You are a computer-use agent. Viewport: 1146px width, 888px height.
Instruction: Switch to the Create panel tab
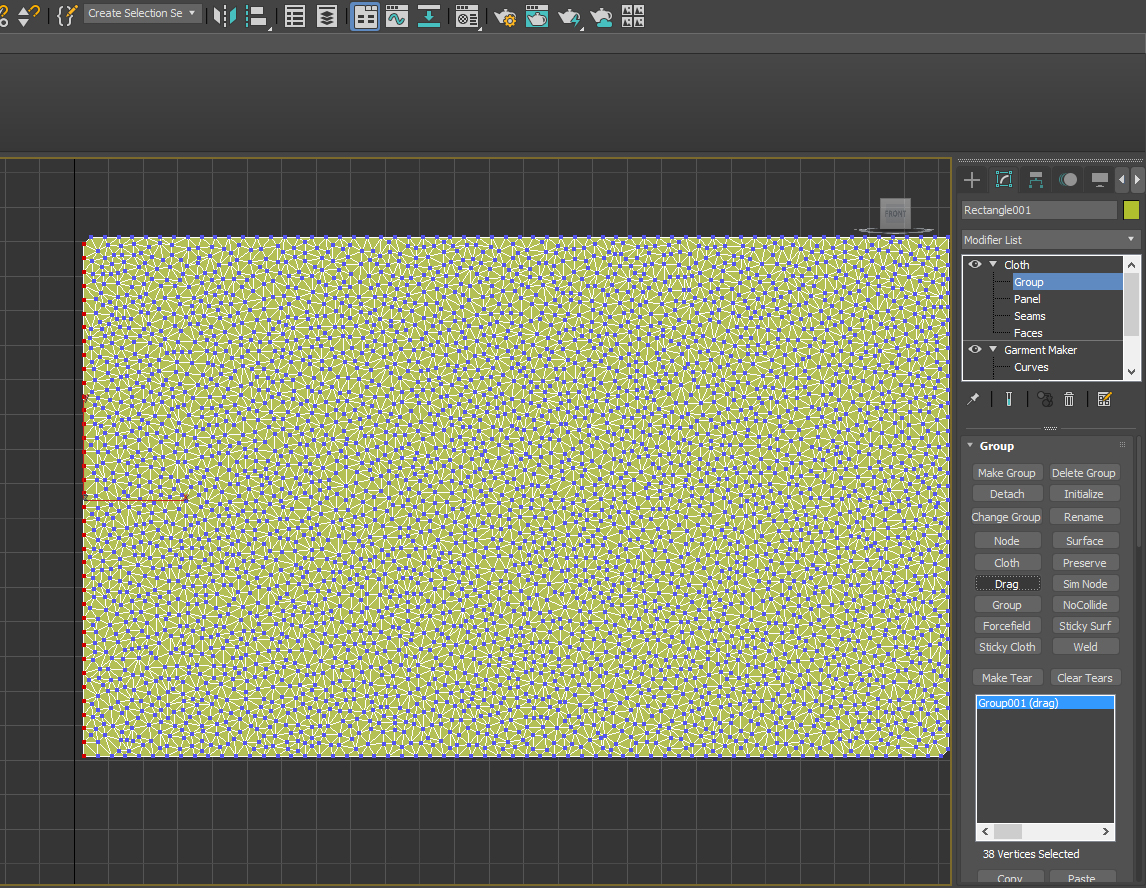click(972, 180)
